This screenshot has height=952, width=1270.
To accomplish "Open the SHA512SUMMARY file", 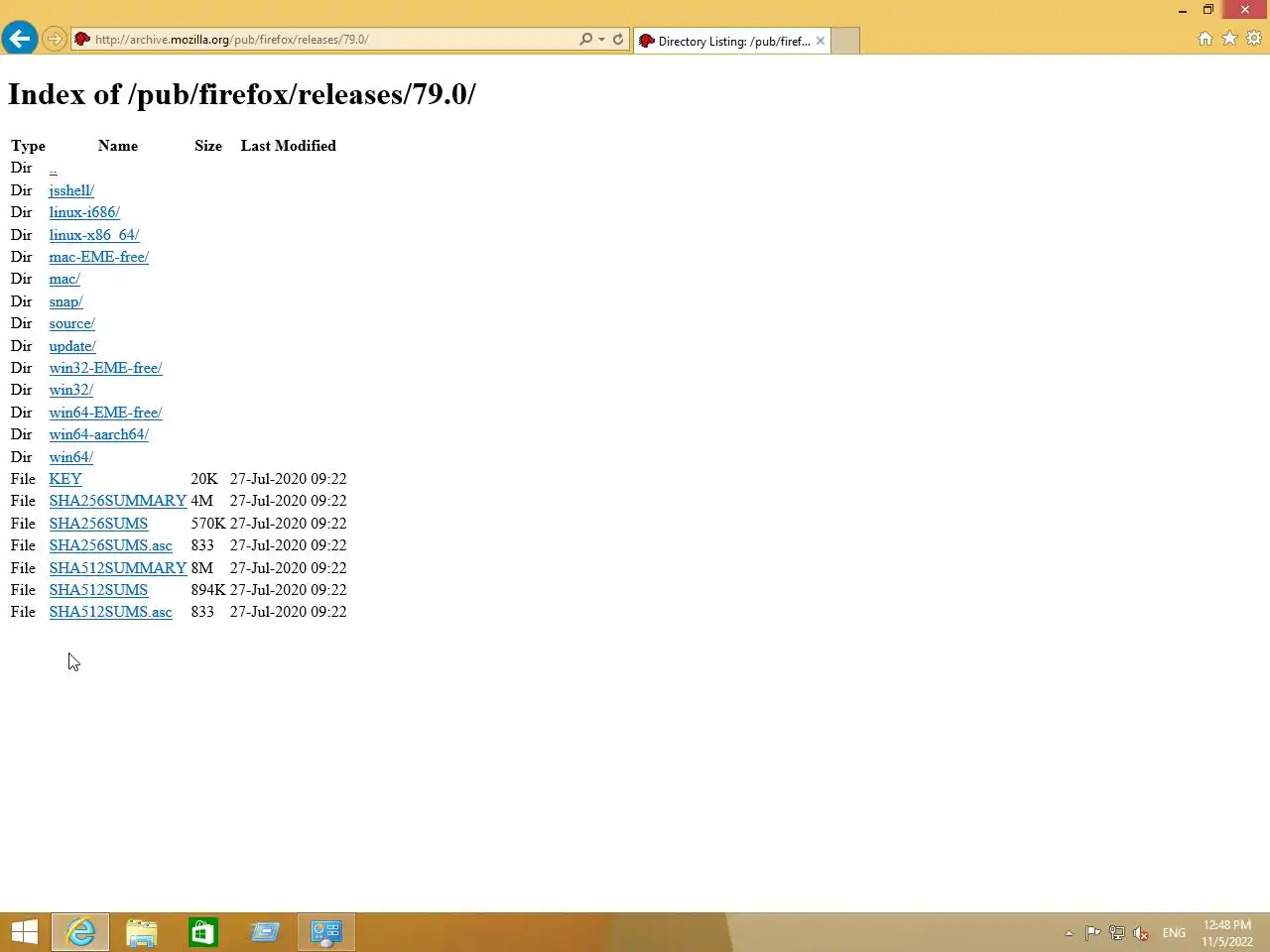I will [x=118, y=568].
